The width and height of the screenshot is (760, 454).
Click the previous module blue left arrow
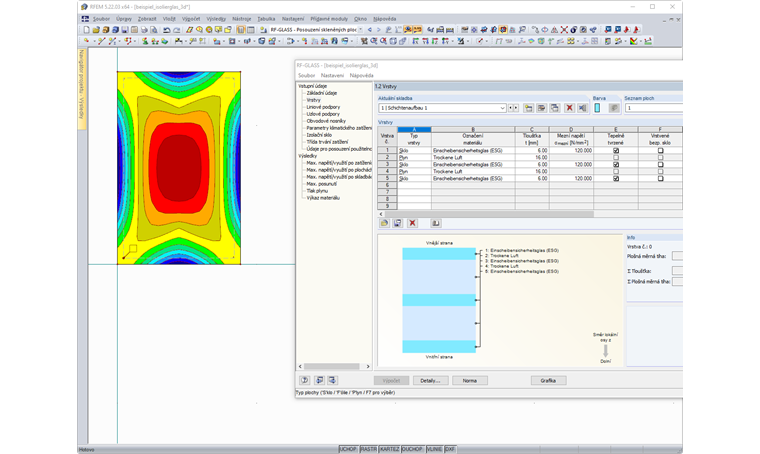pos(370,30)
